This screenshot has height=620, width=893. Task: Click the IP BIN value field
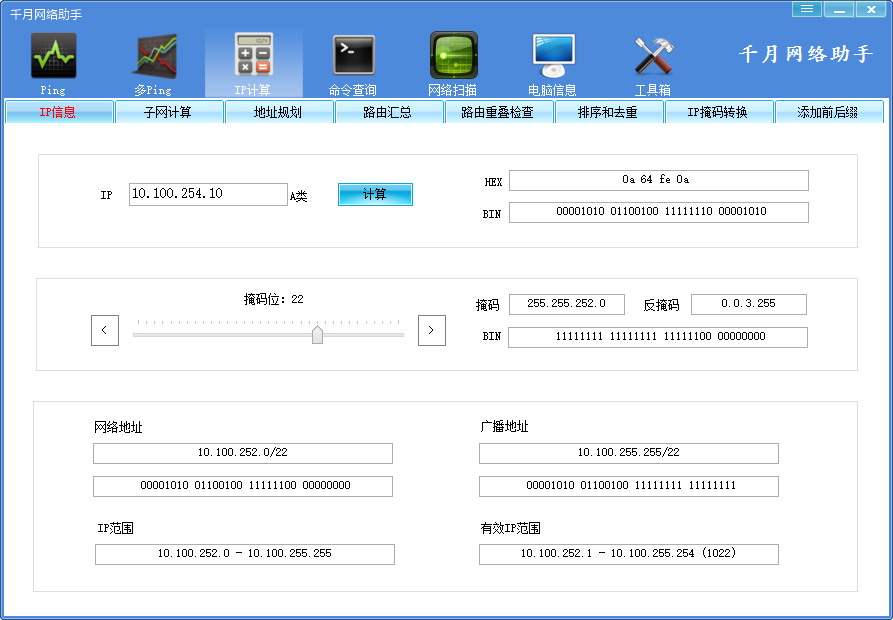(658, 212)
